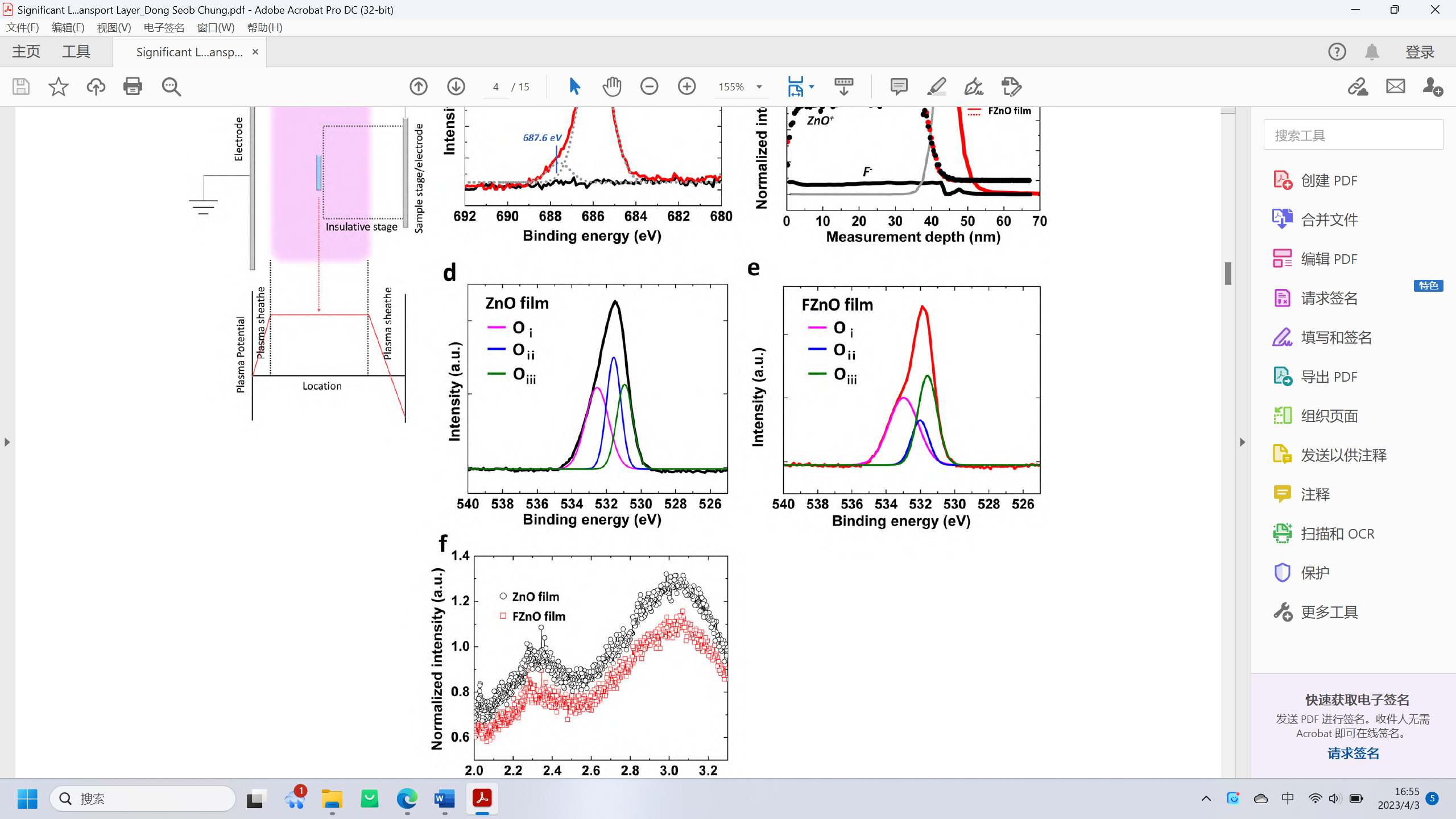Click the Save file icon

point(21,86)
